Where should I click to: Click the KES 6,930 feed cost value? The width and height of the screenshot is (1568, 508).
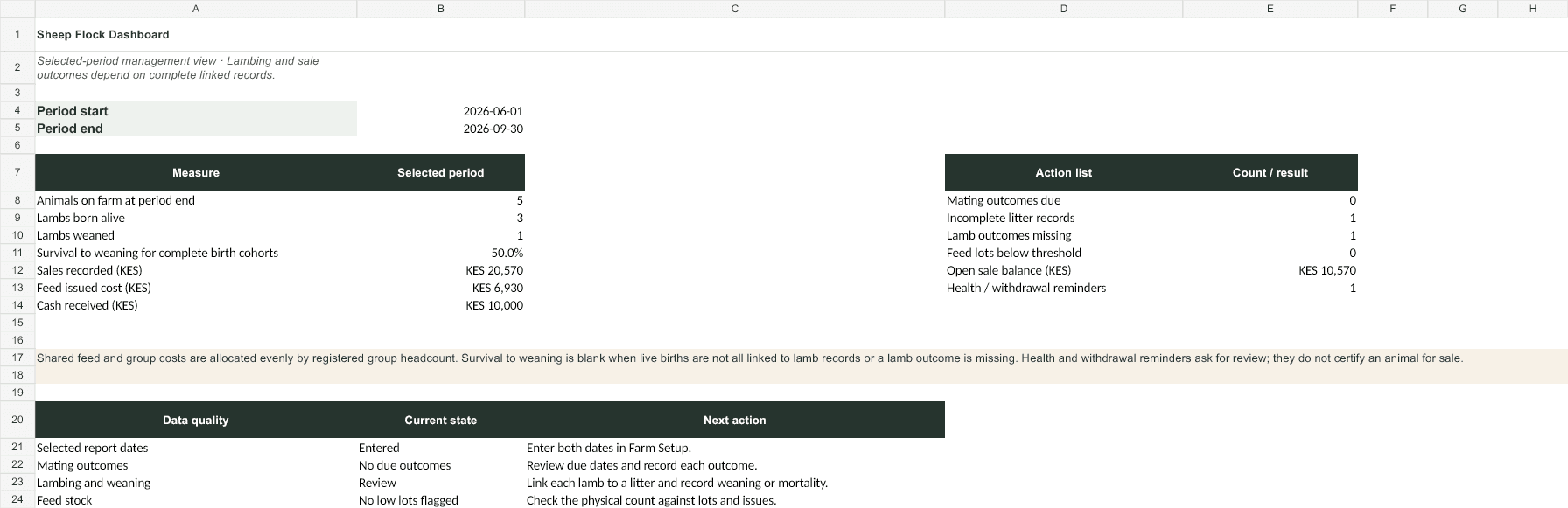tap(441, 288)
